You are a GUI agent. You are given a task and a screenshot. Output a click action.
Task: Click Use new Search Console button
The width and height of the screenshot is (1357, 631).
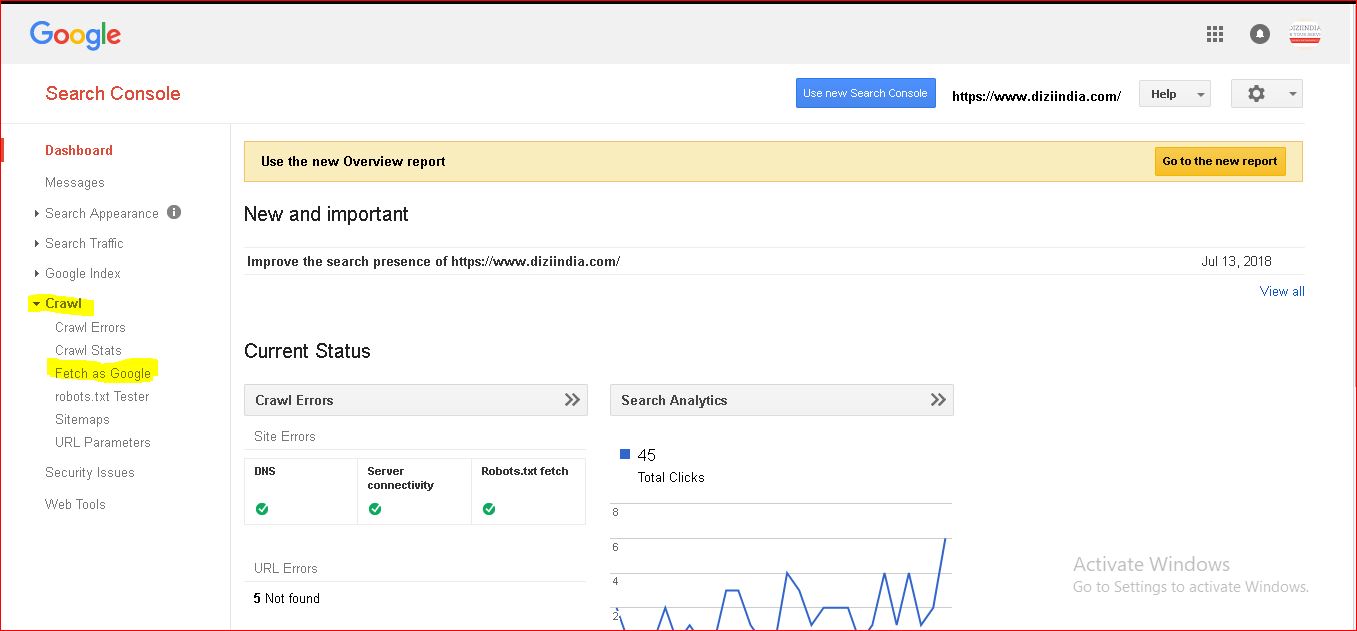point(866,93)
